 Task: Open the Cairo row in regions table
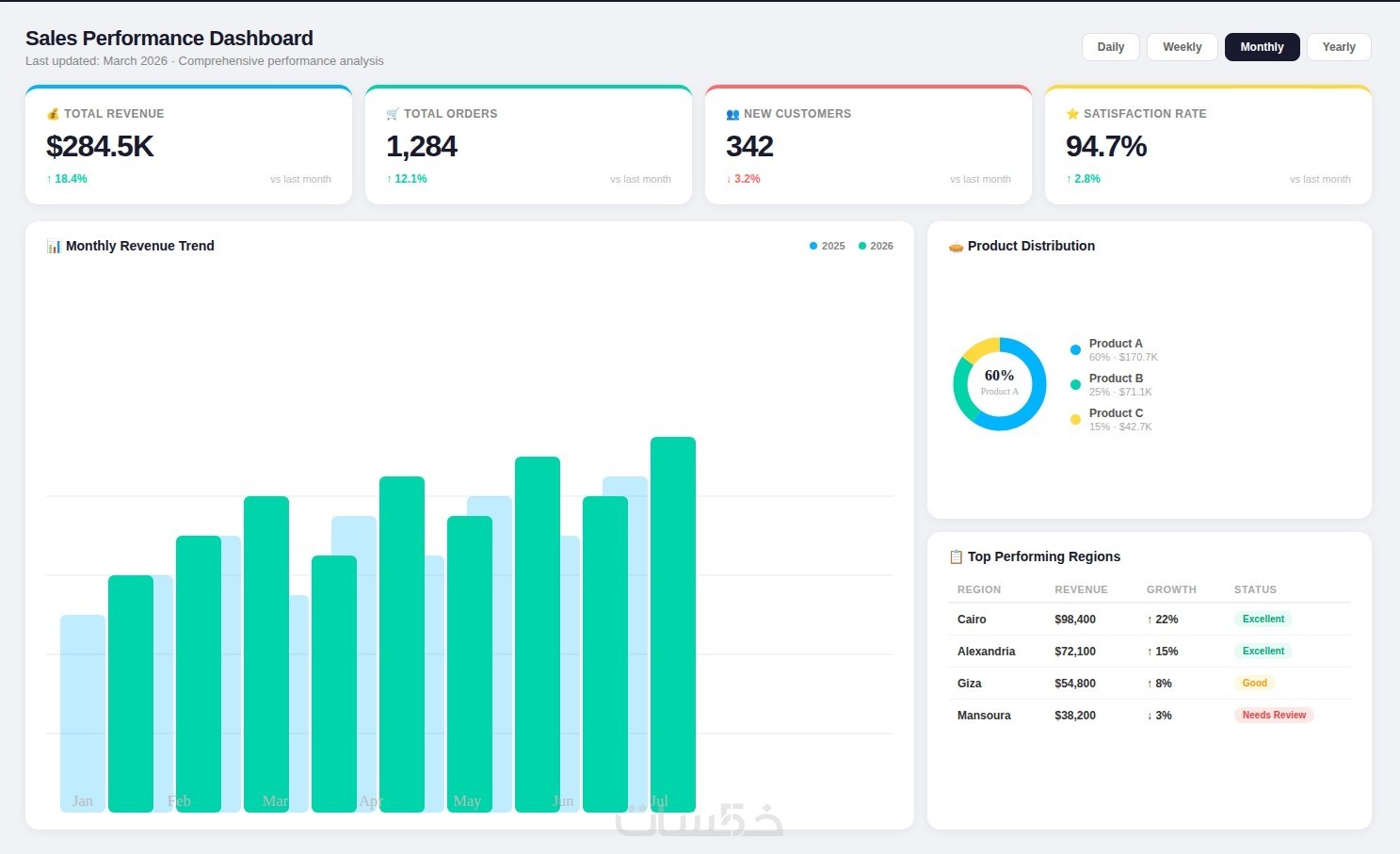pyautogui.click(x=1150, y=620)
